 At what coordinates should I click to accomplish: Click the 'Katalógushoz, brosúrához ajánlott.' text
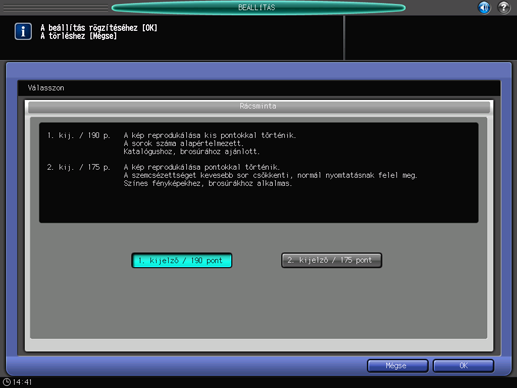pos(191,152)
